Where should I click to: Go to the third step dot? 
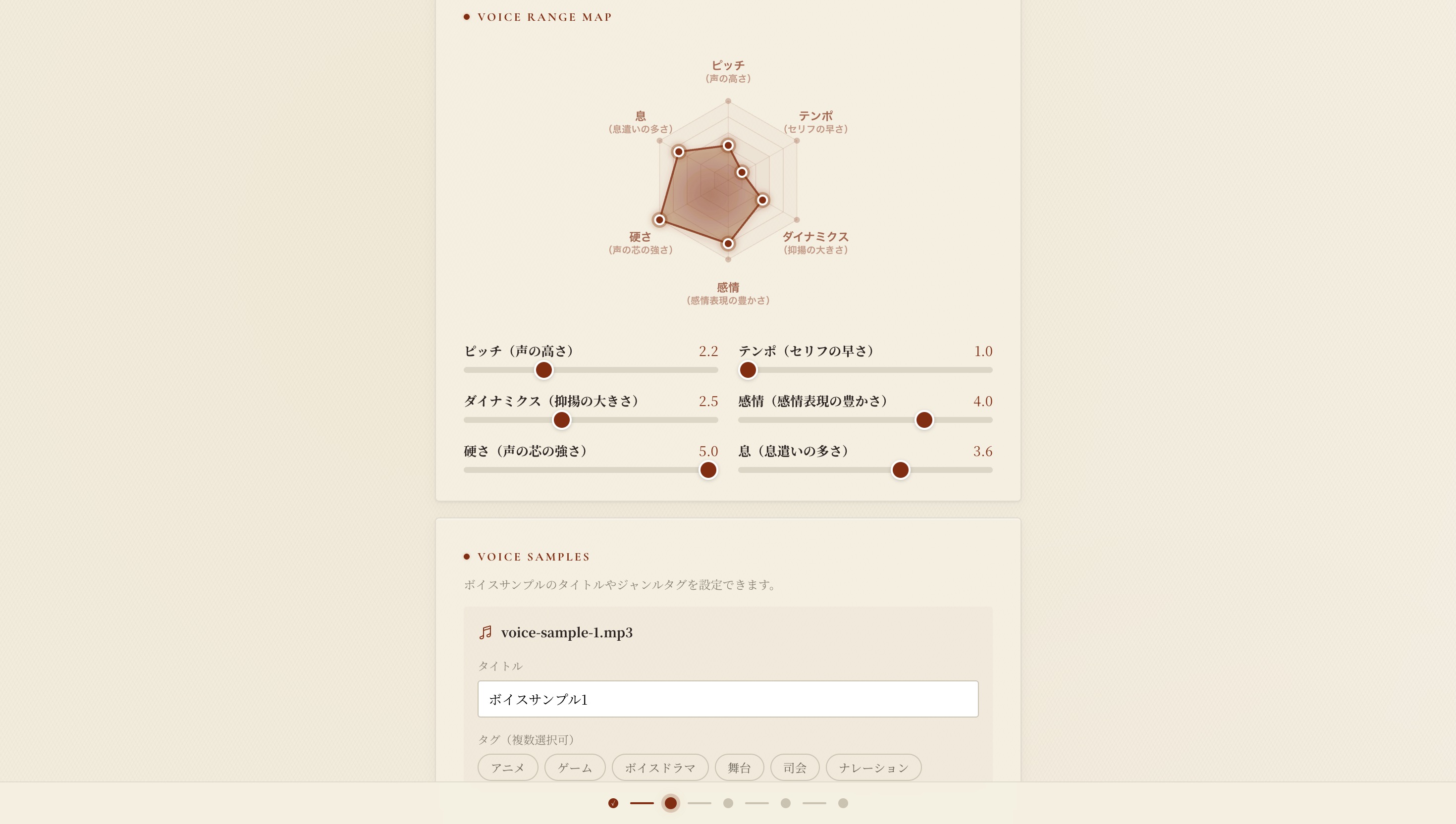point(728,803)
